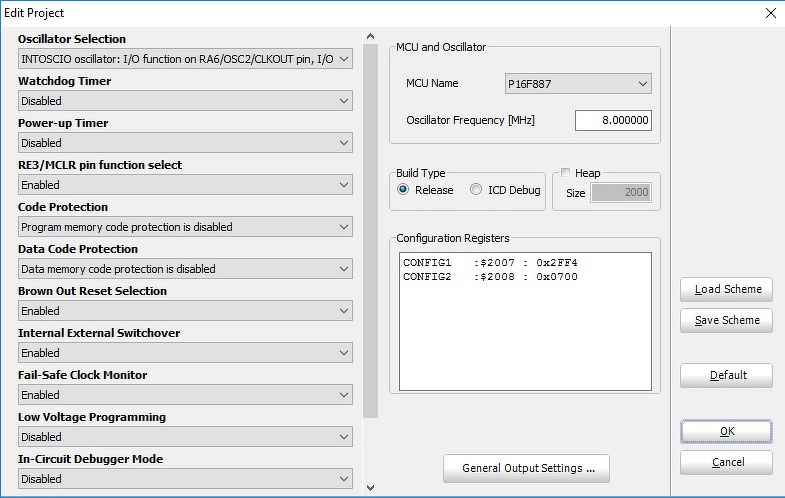Click the settings list scroll-down arrow
The width and height of the screenshot is (785, 498).
(370, 488)
